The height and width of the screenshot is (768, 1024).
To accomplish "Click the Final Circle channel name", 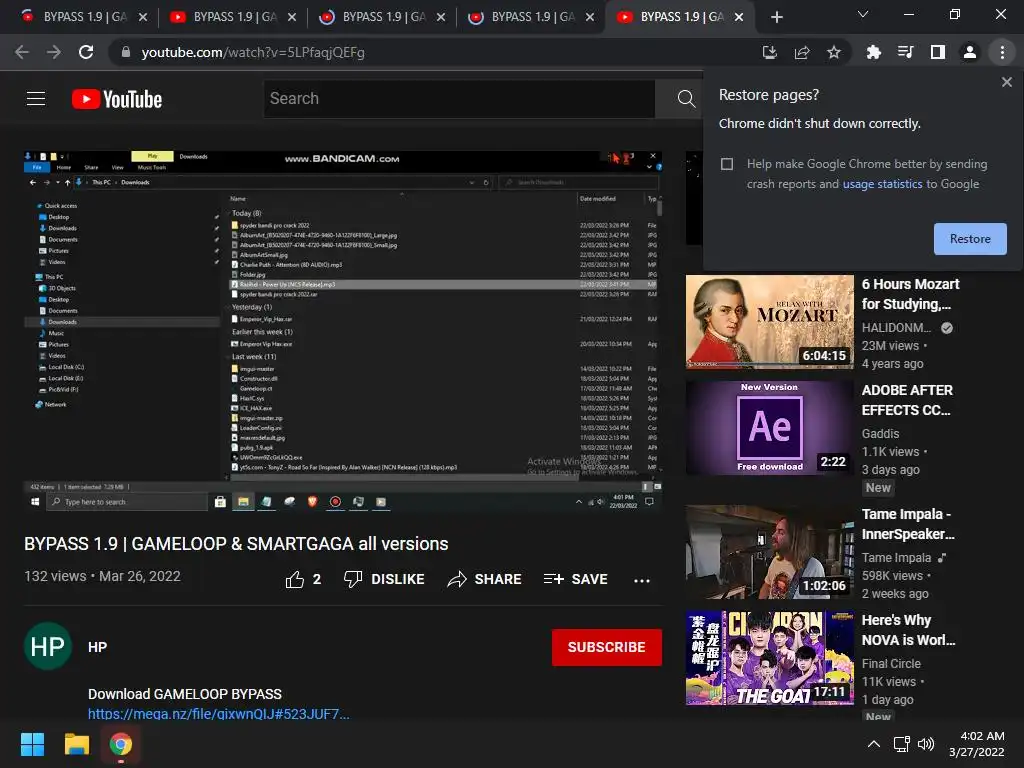I will (x=891, y=664).
